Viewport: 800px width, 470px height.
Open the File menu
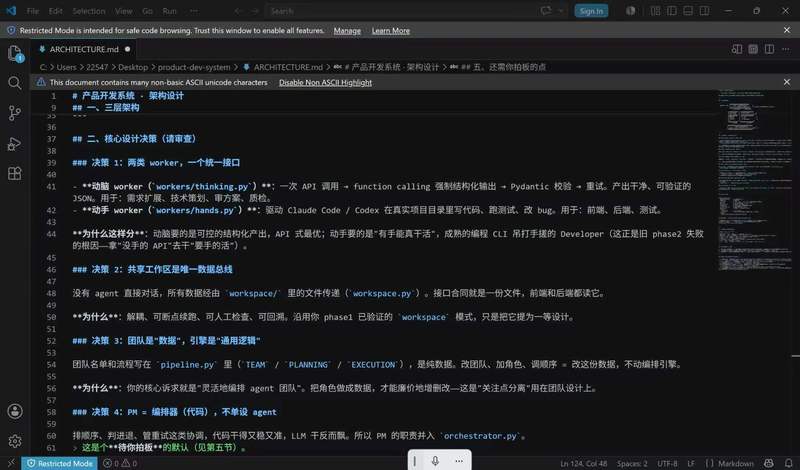[33, 11]
